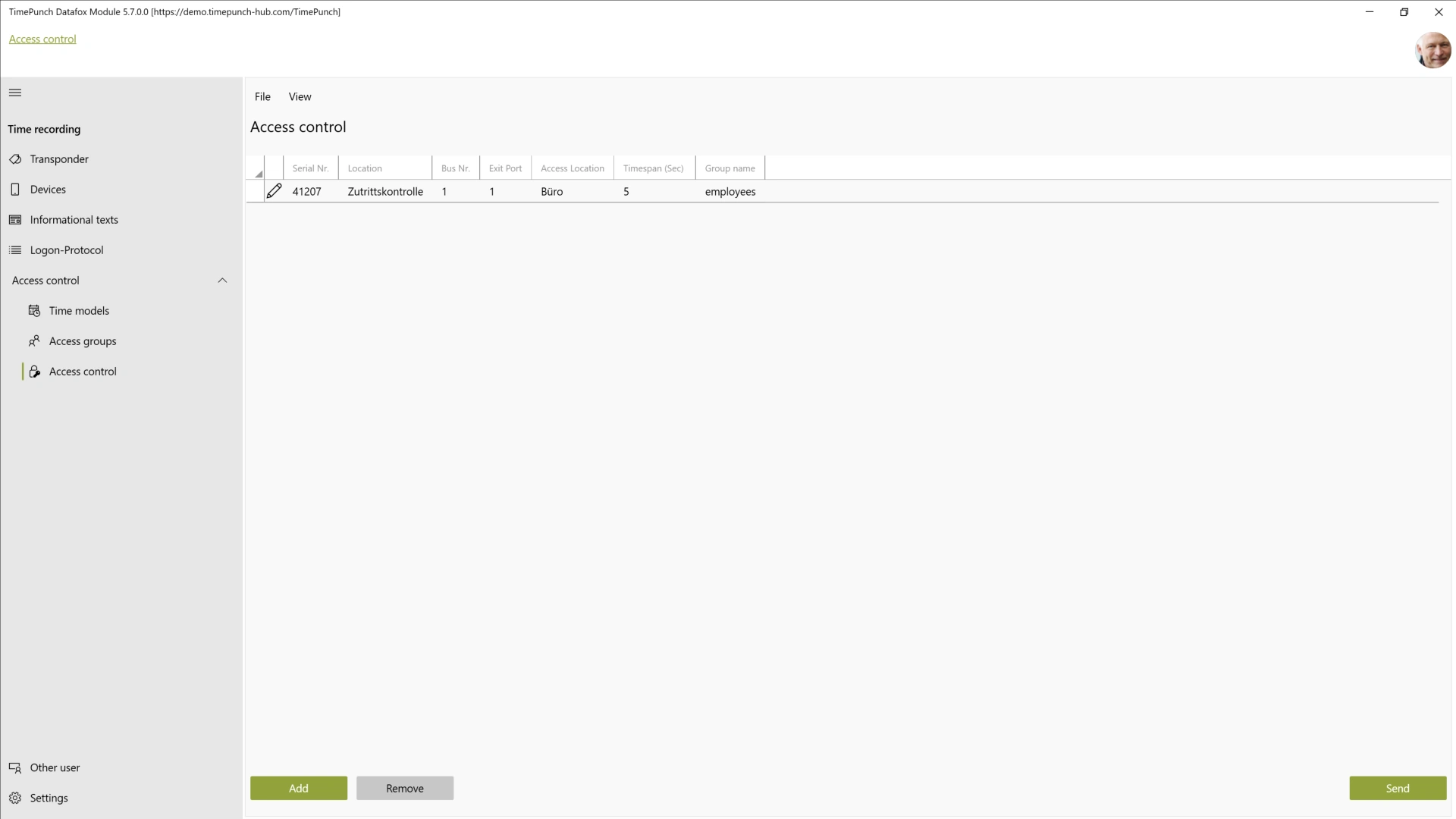1456x819 pixels.
Task: Click the Logon-Protocol icon in sidebar
Action: (15, 249)
